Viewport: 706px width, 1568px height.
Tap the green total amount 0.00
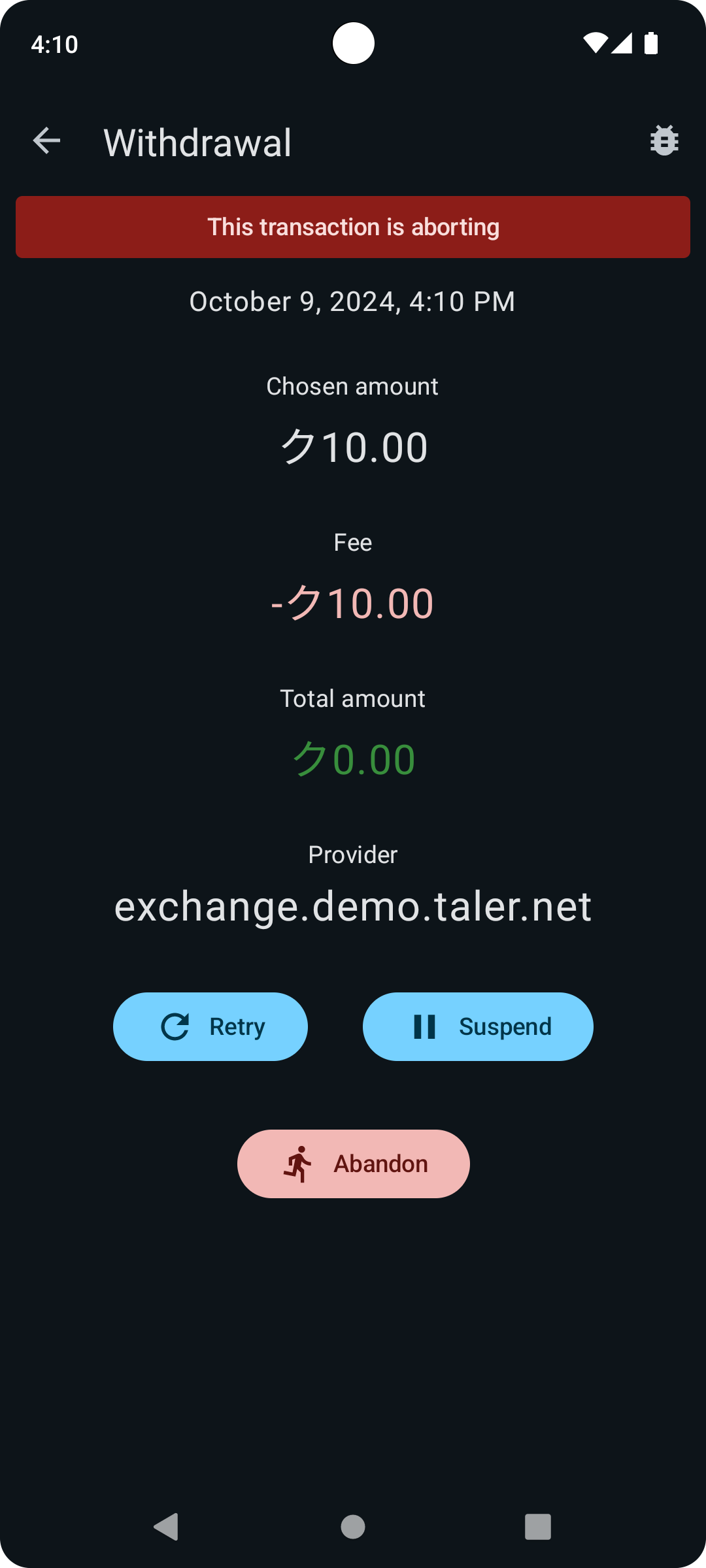tap(354, 759)
